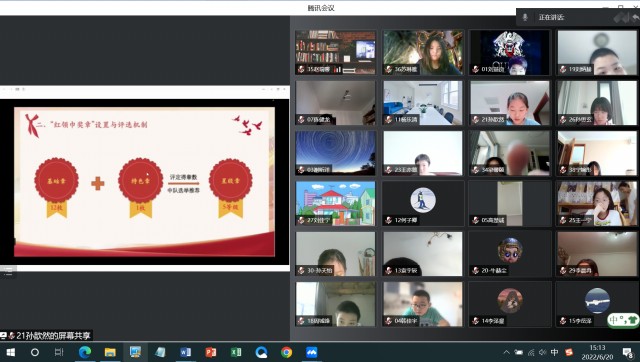Toggle the 中 input language indicator
Viewport: 640px width, 362px height.
(x=554, y=352)
